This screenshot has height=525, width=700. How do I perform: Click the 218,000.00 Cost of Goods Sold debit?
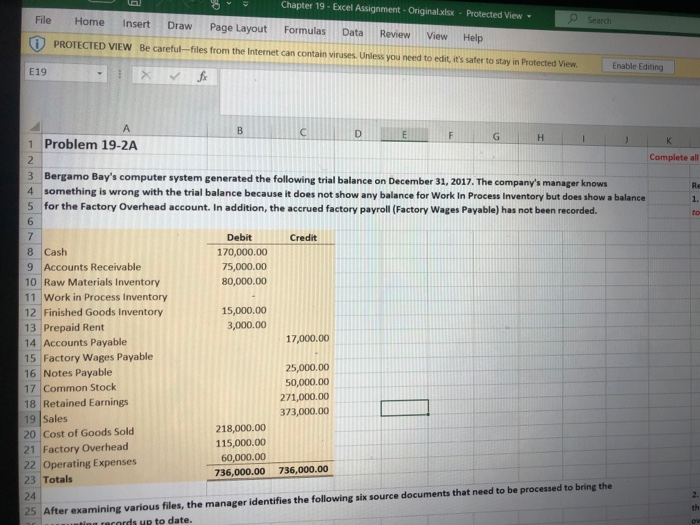241,428
